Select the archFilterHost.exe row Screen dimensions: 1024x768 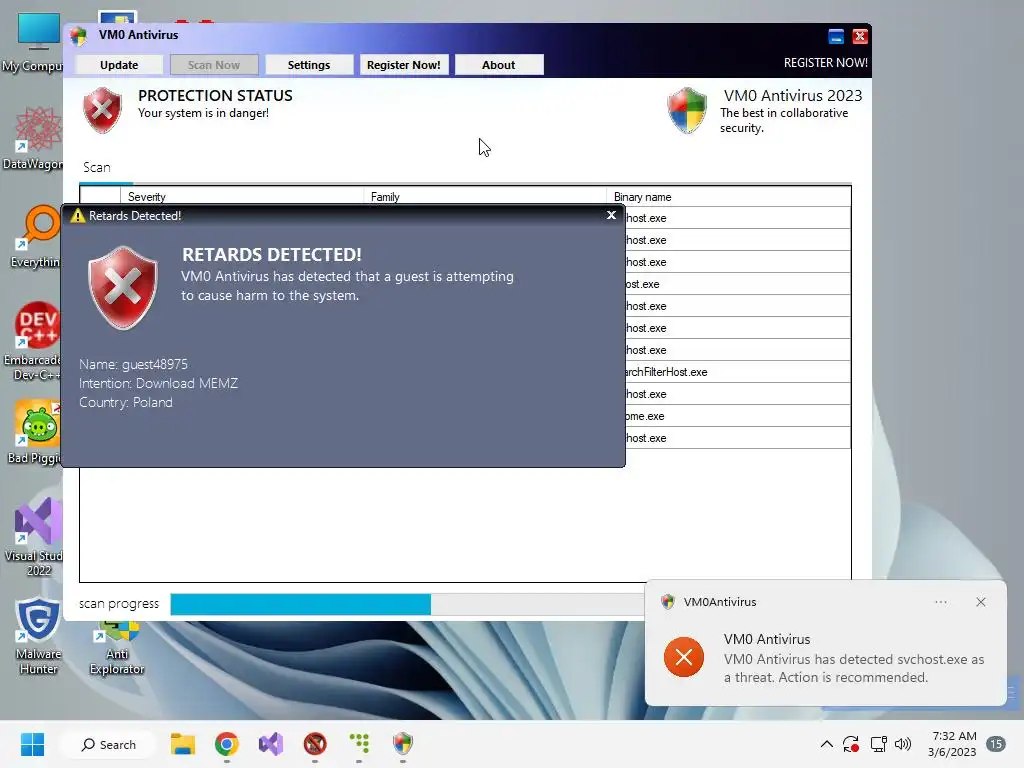click(x=737, y=372)
